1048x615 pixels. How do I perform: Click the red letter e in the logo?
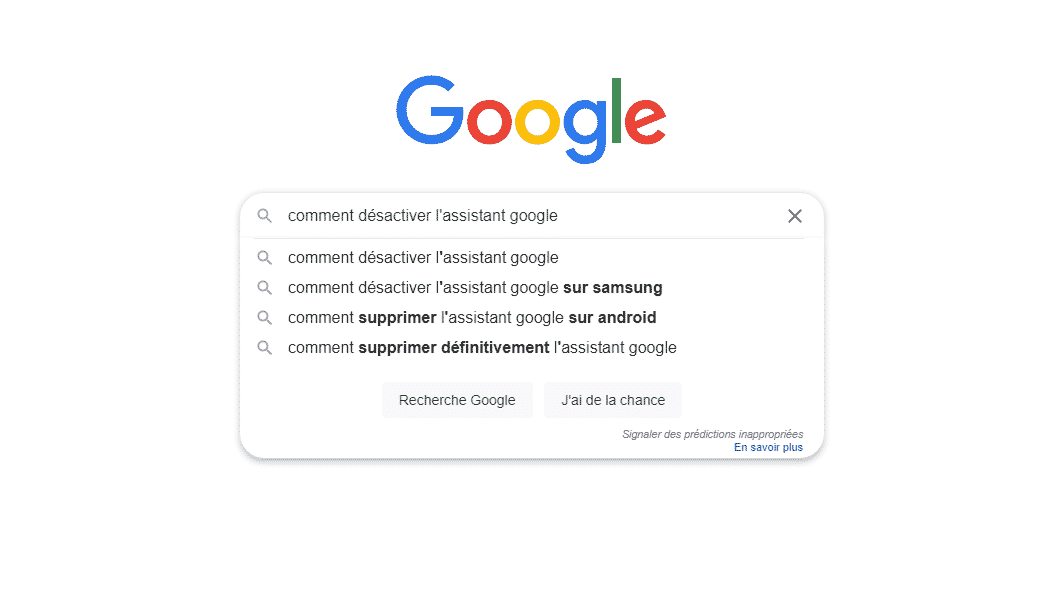coord(645,121)
